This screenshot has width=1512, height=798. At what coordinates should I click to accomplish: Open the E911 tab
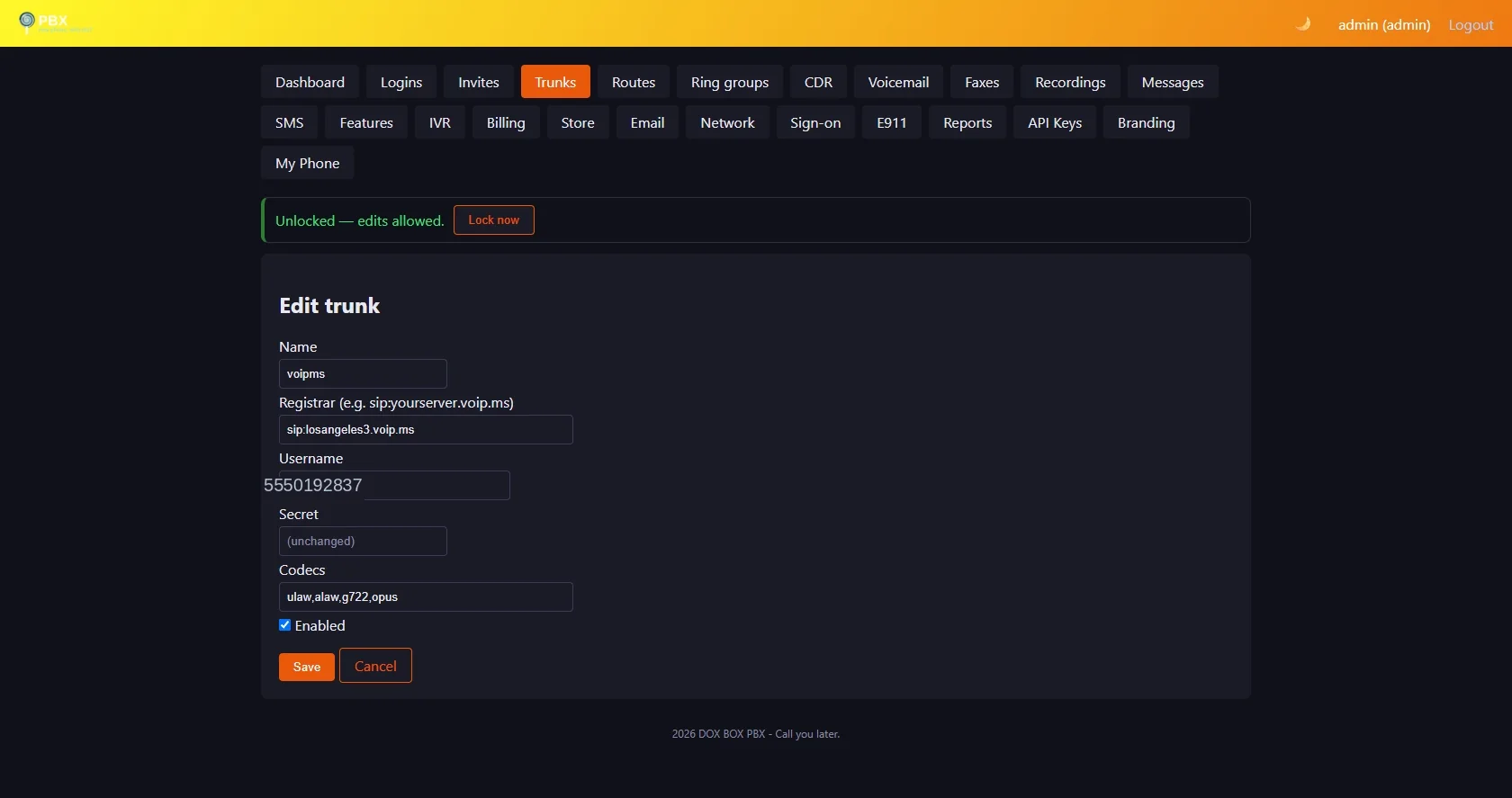click(892, 122)
